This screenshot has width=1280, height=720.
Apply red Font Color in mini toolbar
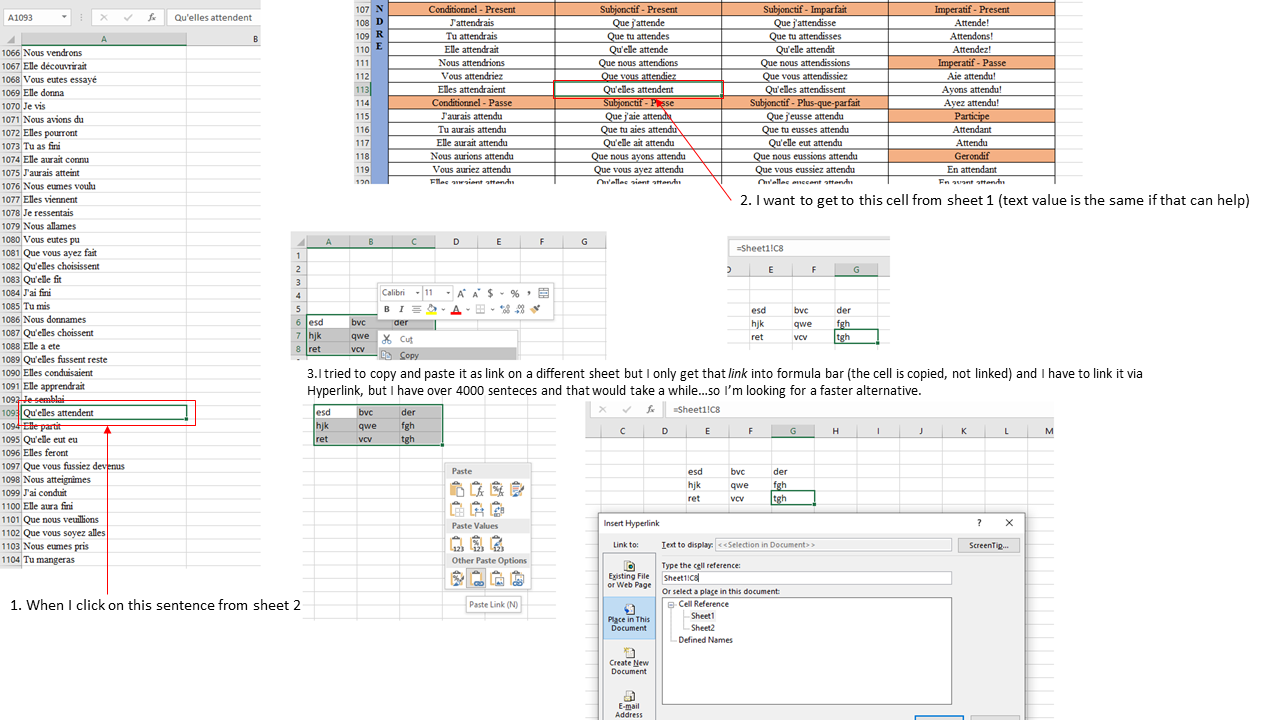click(x=456, y=309)
